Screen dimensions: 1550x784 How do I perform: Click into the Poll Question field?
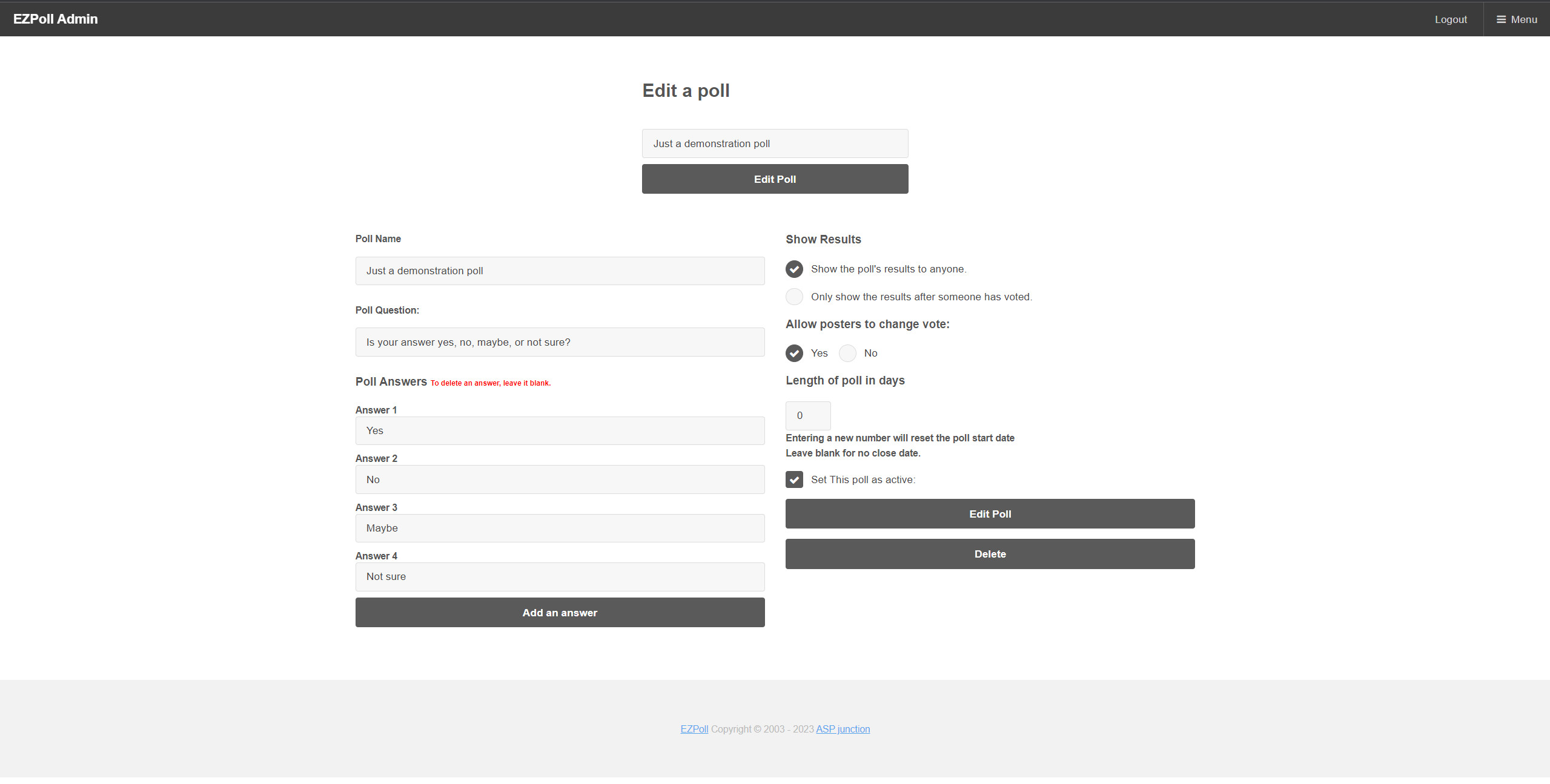pyautogui.click(x=560, y=342)
